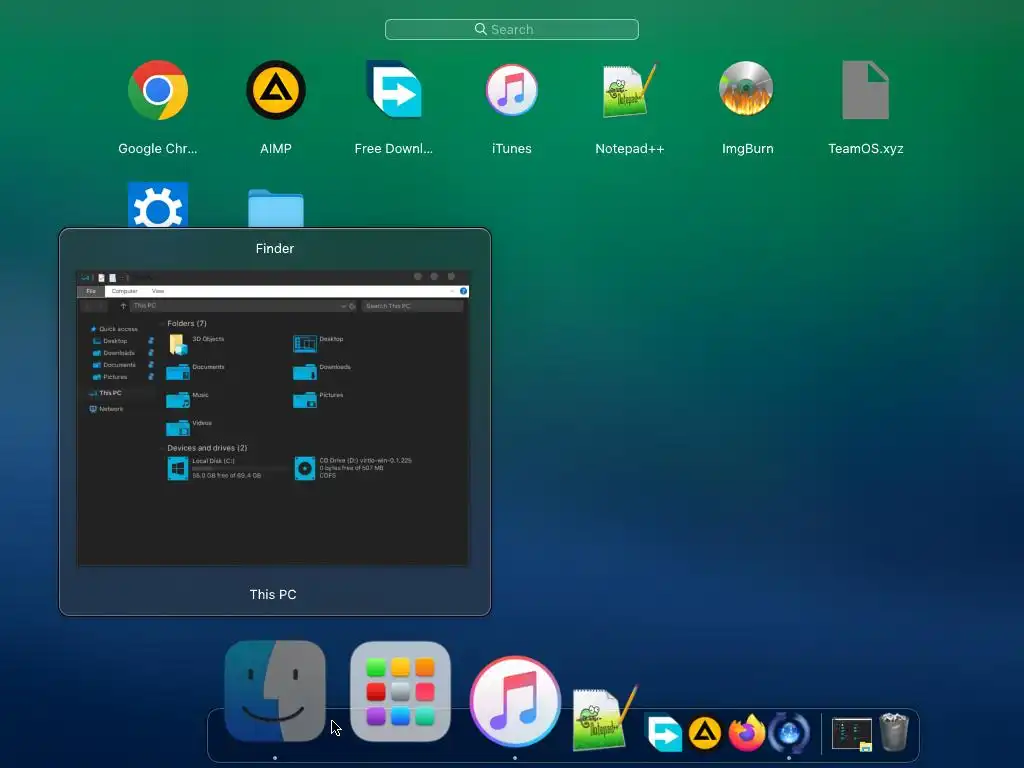Click the spinning globe icon in the dock

(x=789, y=733)
